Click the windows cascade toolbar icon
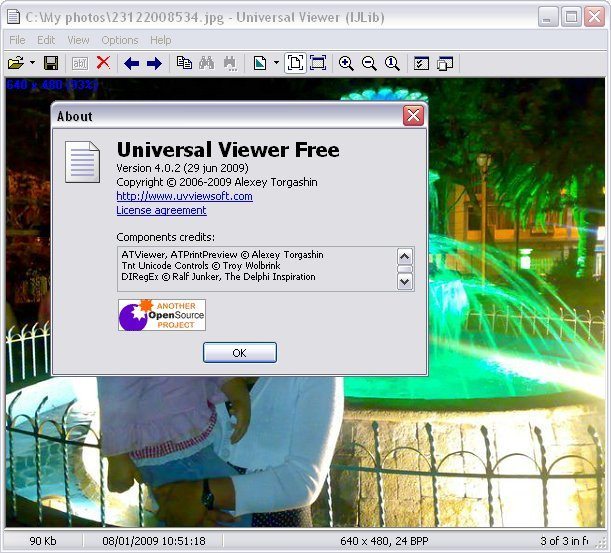 click(x=445, y=63)
